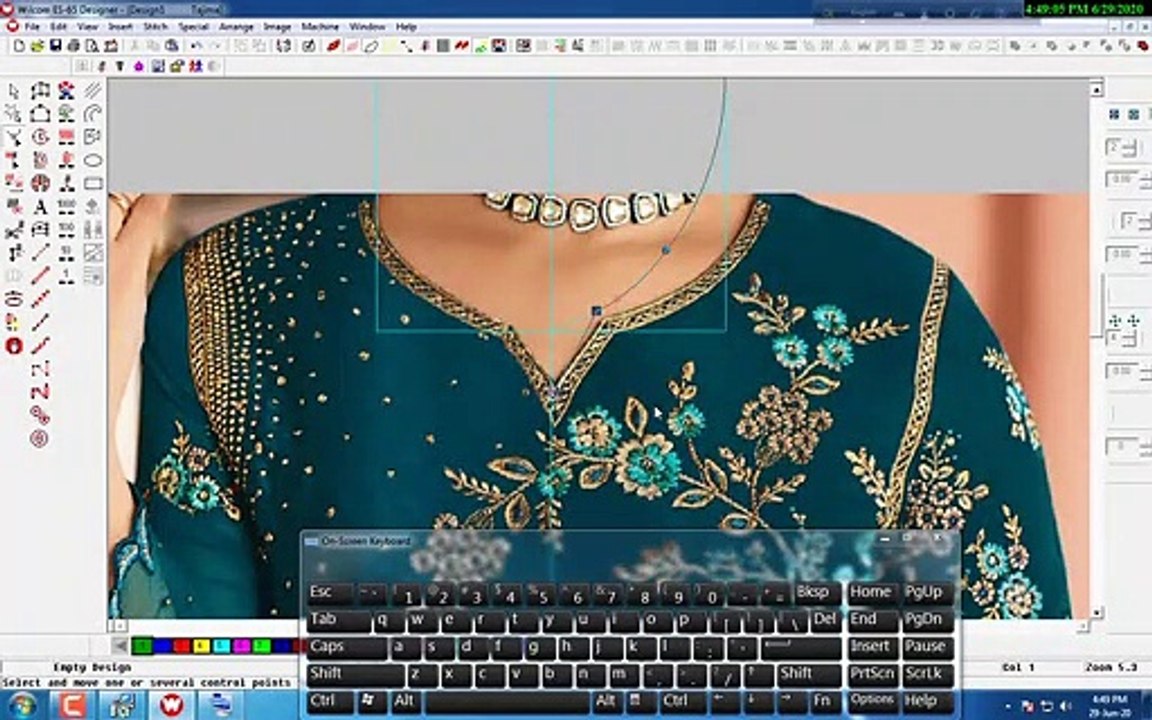Select the arc tool in the toolbox
The image size is (1152, 720).
pos(93,113)
